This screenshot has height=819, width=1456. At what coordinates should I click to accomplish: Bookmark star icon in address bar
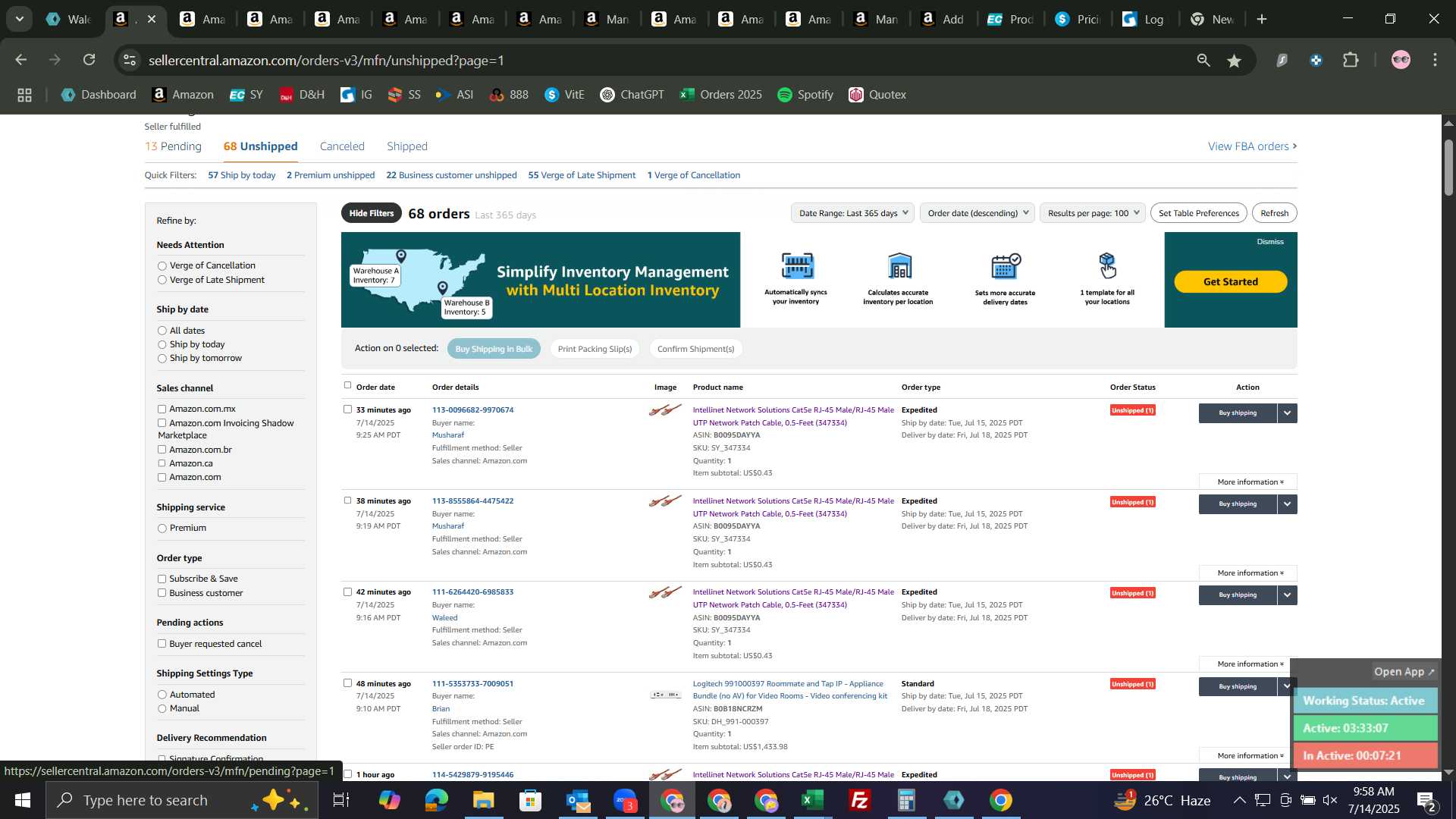click(x=1235, y=61)
